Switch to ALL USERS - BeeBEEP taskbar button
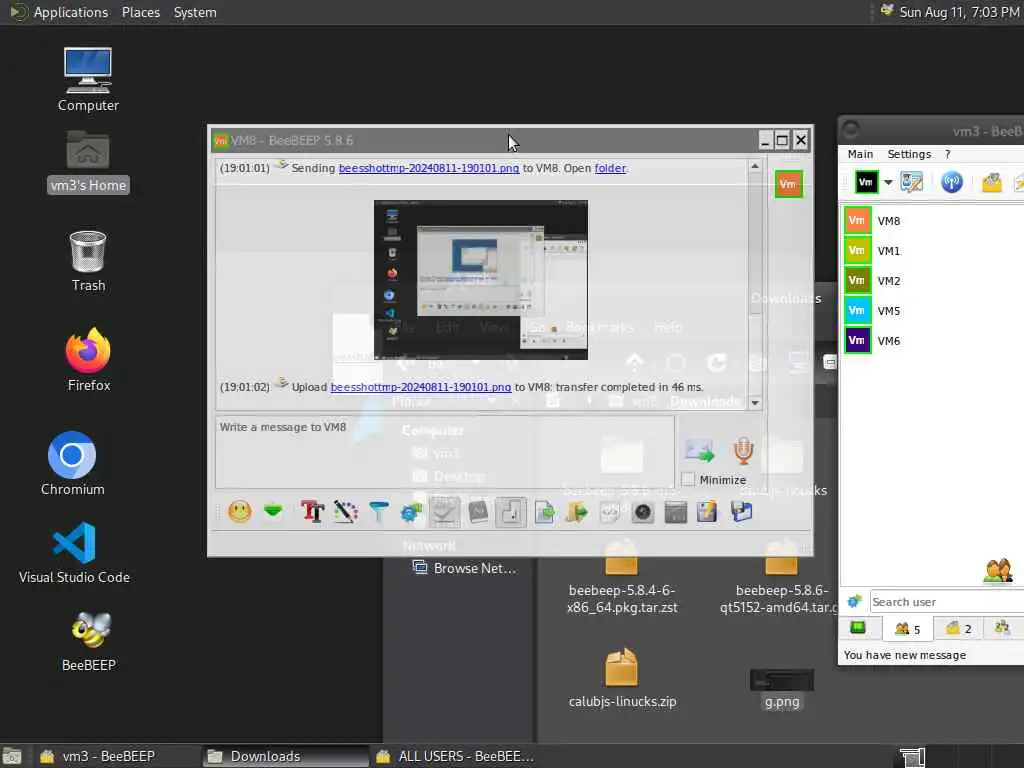Screen dimensions: 1024x768 [x=456, y=756]
